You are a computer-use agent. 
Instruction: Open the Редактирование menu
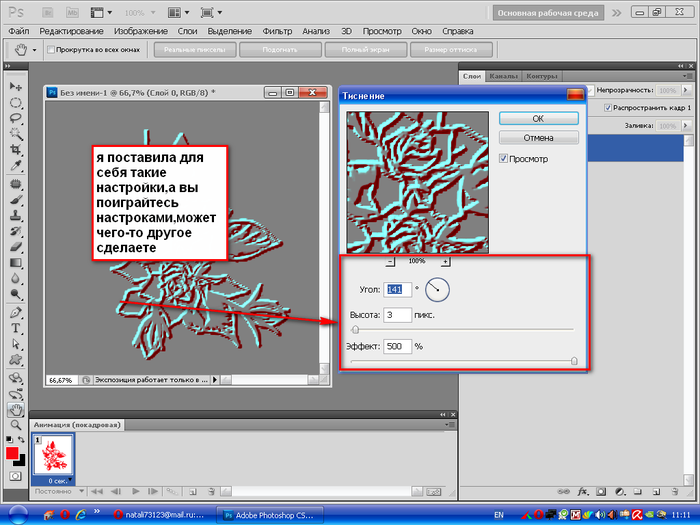[x=71, y=31]
